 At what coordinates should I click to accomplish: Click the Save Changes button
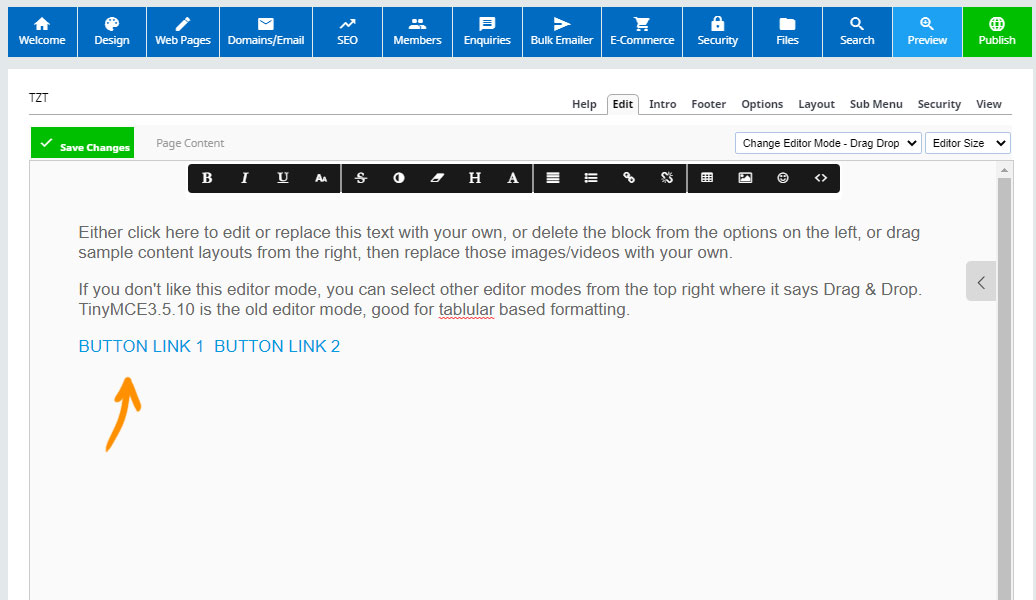[x=83, y=145]
